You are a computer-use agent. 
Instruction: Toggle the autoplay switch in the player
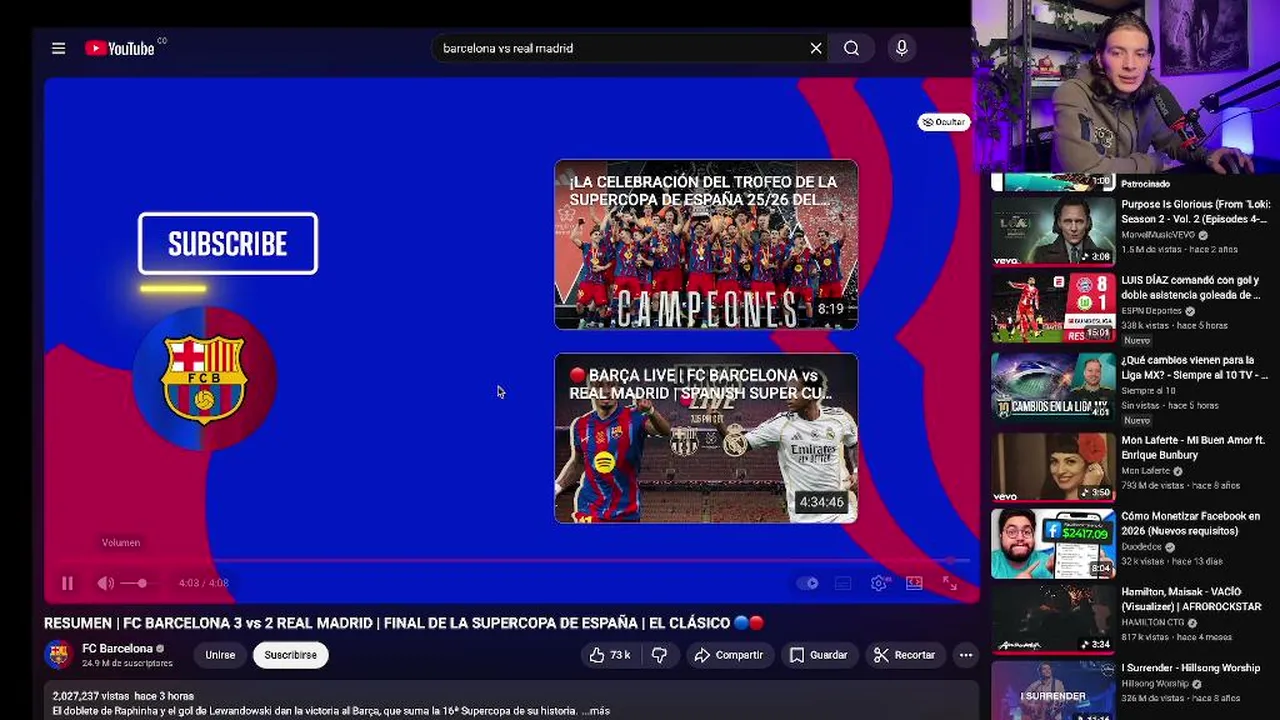coord(810,583)
